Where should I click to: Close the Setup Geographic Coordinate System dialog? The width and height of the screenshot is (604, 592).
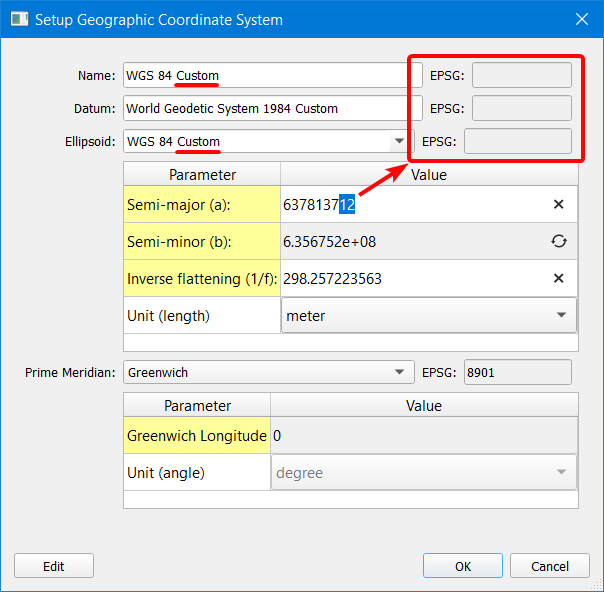click(x=582, y=19)
